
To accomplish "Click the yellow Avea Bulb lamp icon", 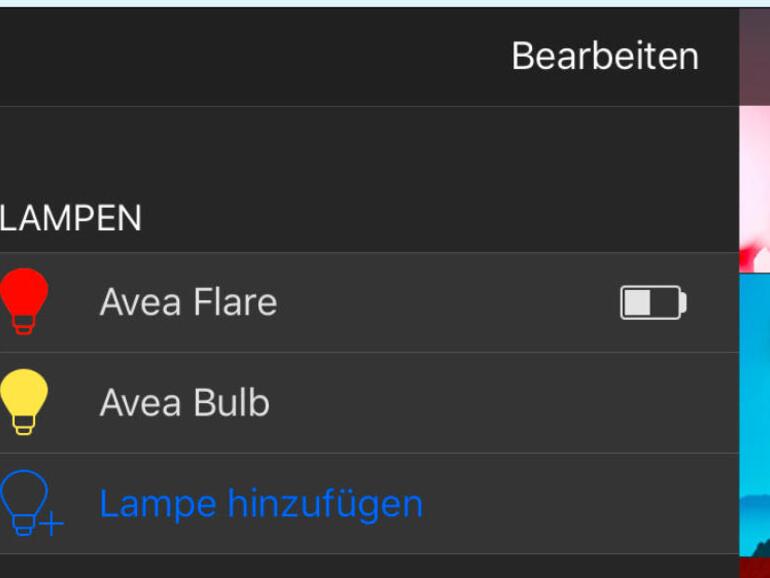I will tap(24, 401).
